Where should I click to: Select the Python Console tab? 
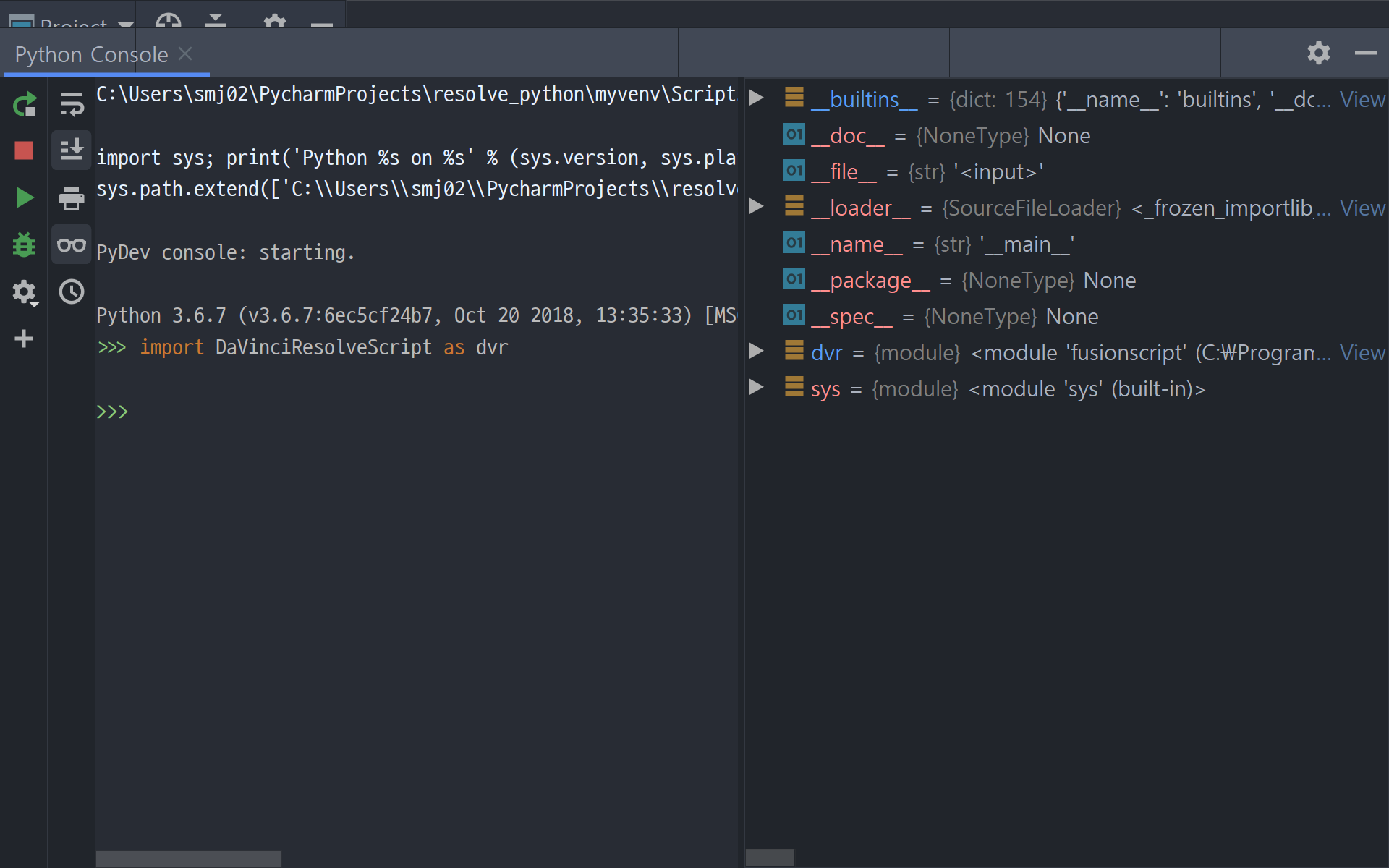(91, 54)
